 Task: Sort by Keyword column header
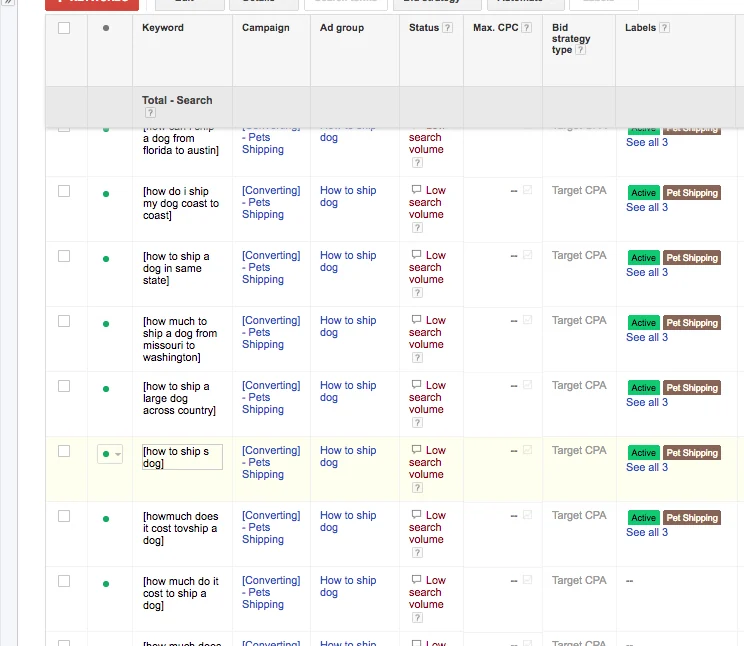[x=163, y=28]
